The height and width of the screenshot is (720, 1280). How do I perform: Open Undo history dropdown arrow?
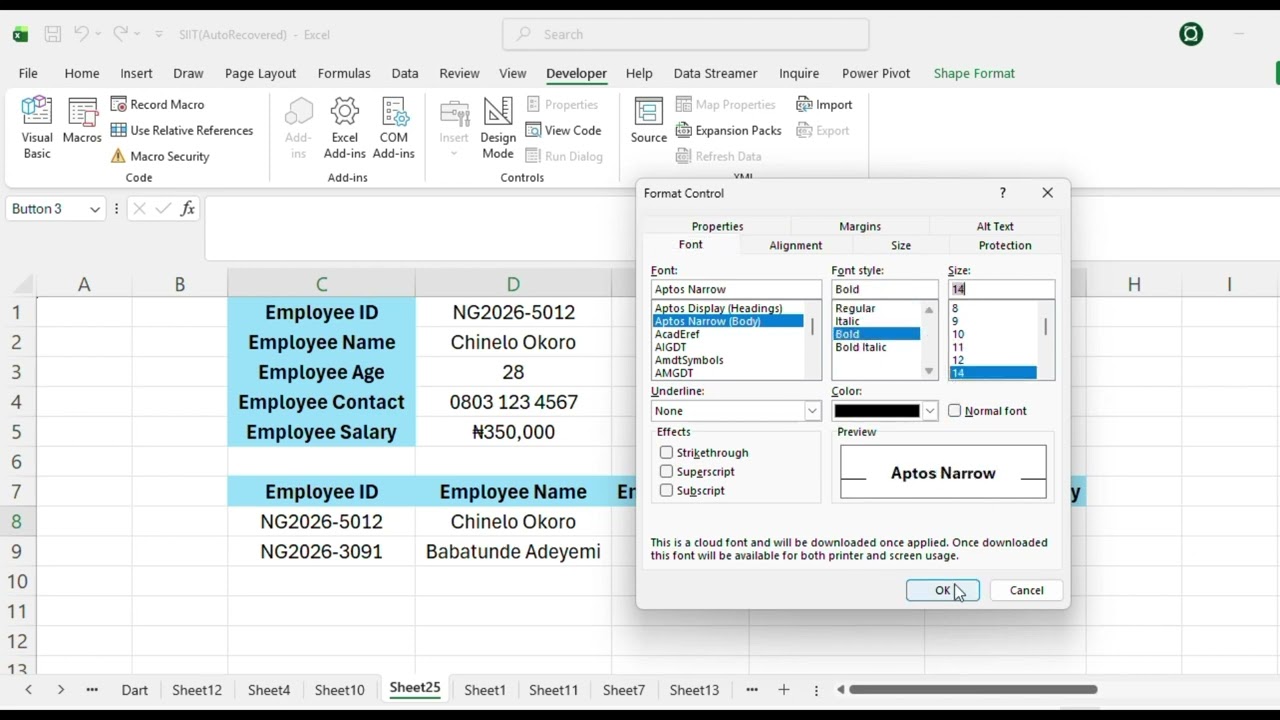pos(99,34)
